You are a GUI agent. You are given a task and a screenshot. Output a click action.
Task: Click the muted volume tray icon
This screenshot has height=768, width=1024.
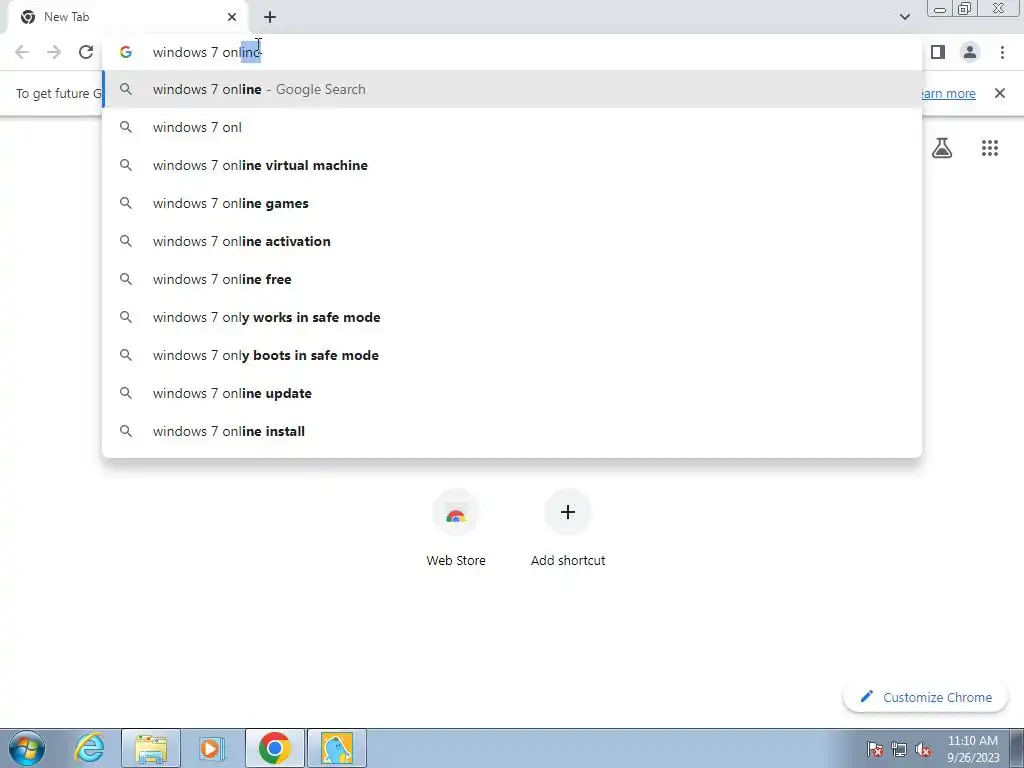(x=923, y=749)
